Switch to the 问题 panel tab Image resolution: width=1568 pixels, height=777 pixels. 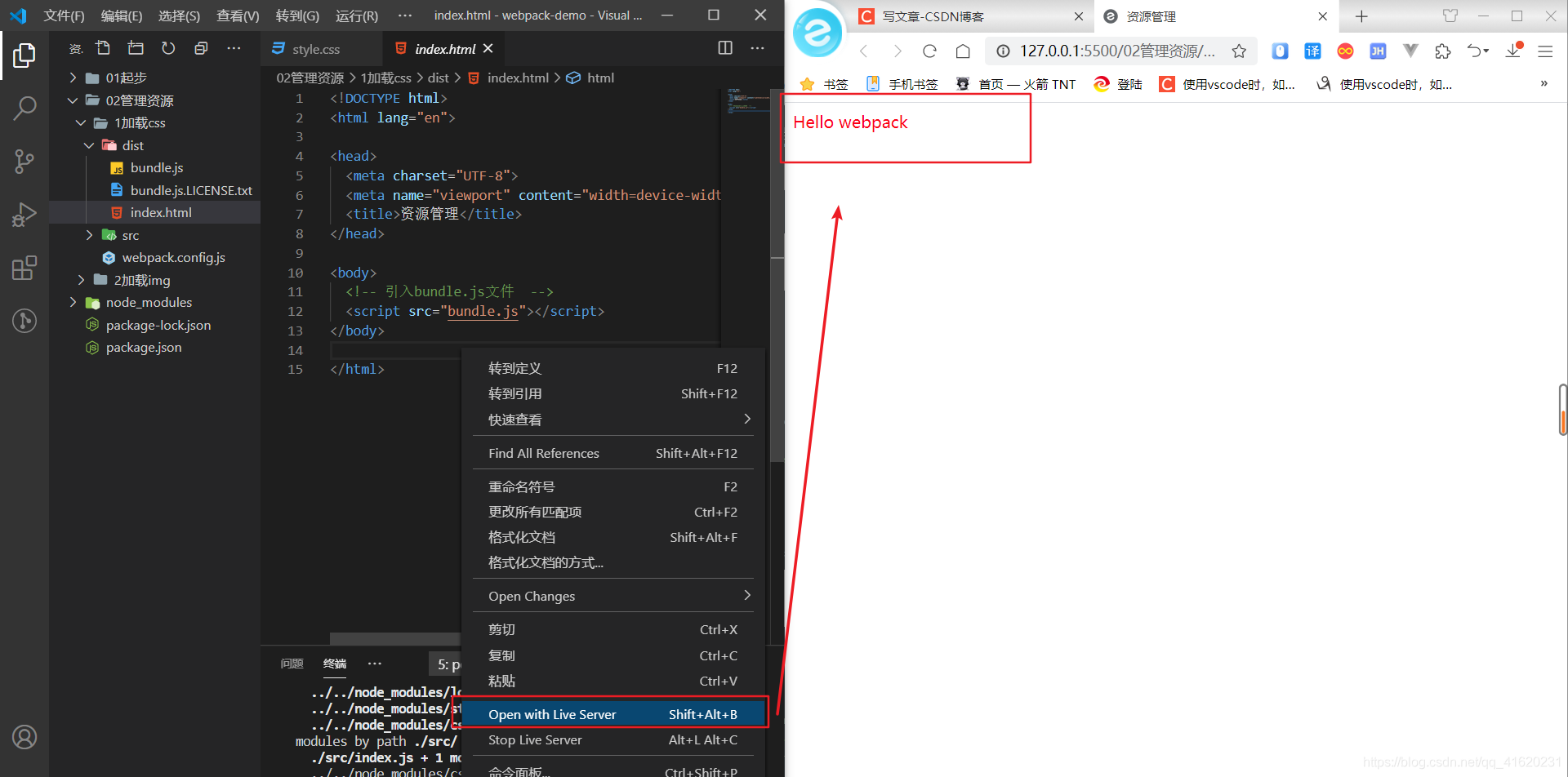point(292,664)
